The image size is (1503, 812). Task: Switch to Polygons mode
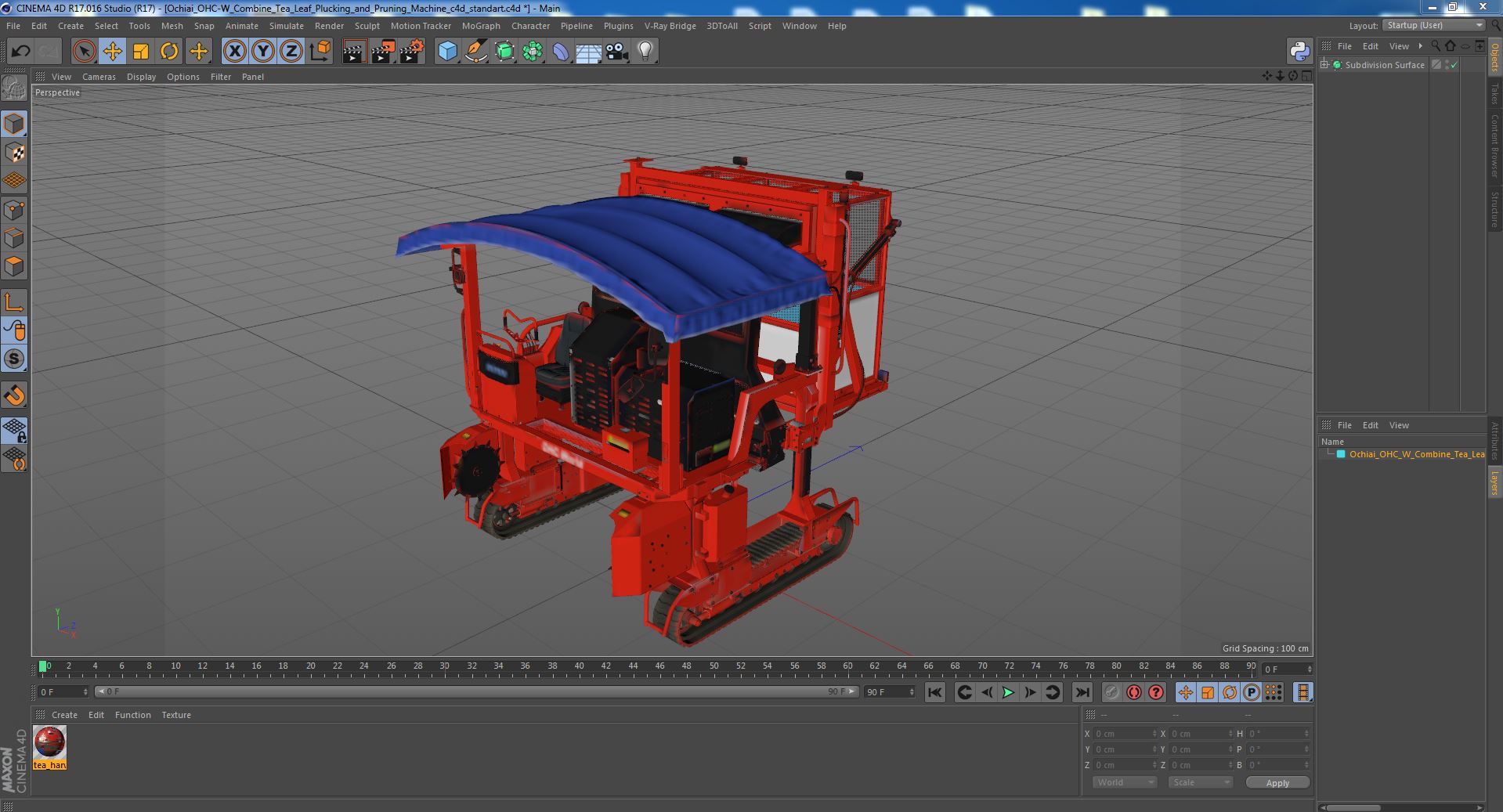14,266
